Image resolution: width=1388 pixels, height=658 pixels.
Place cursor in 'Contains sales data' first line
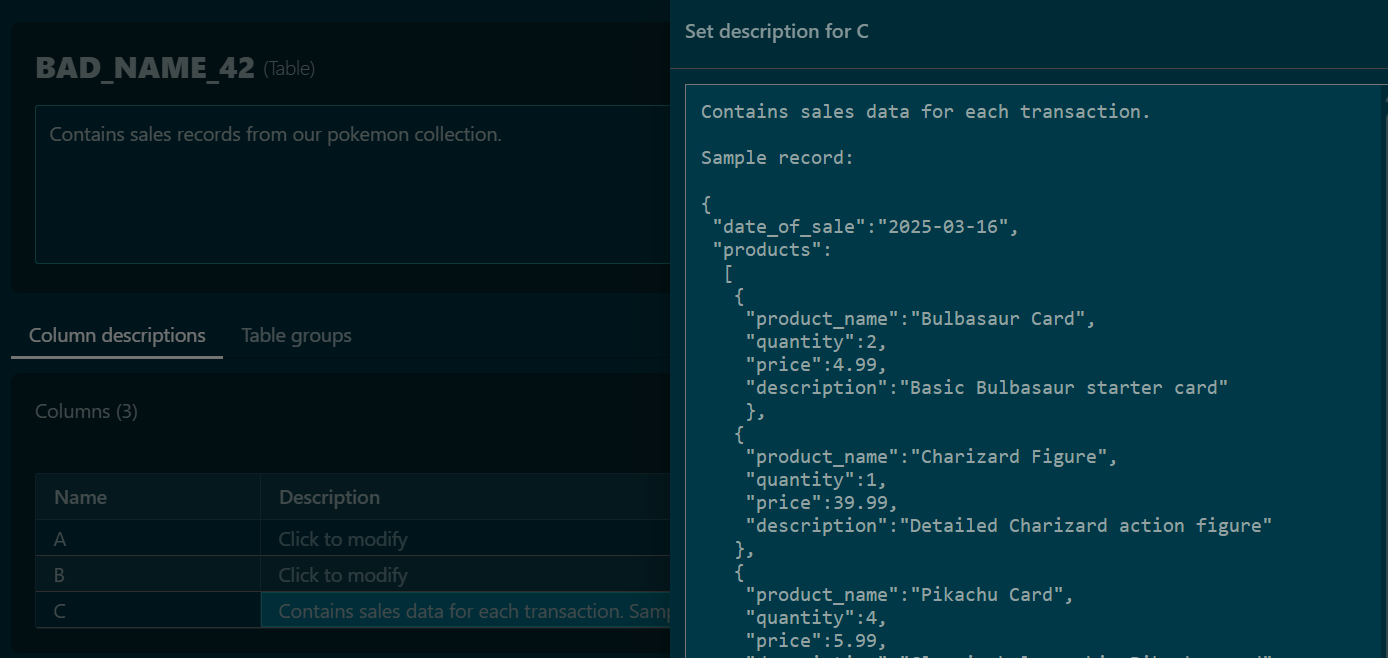pyautogui.click(x=925, y=112)
